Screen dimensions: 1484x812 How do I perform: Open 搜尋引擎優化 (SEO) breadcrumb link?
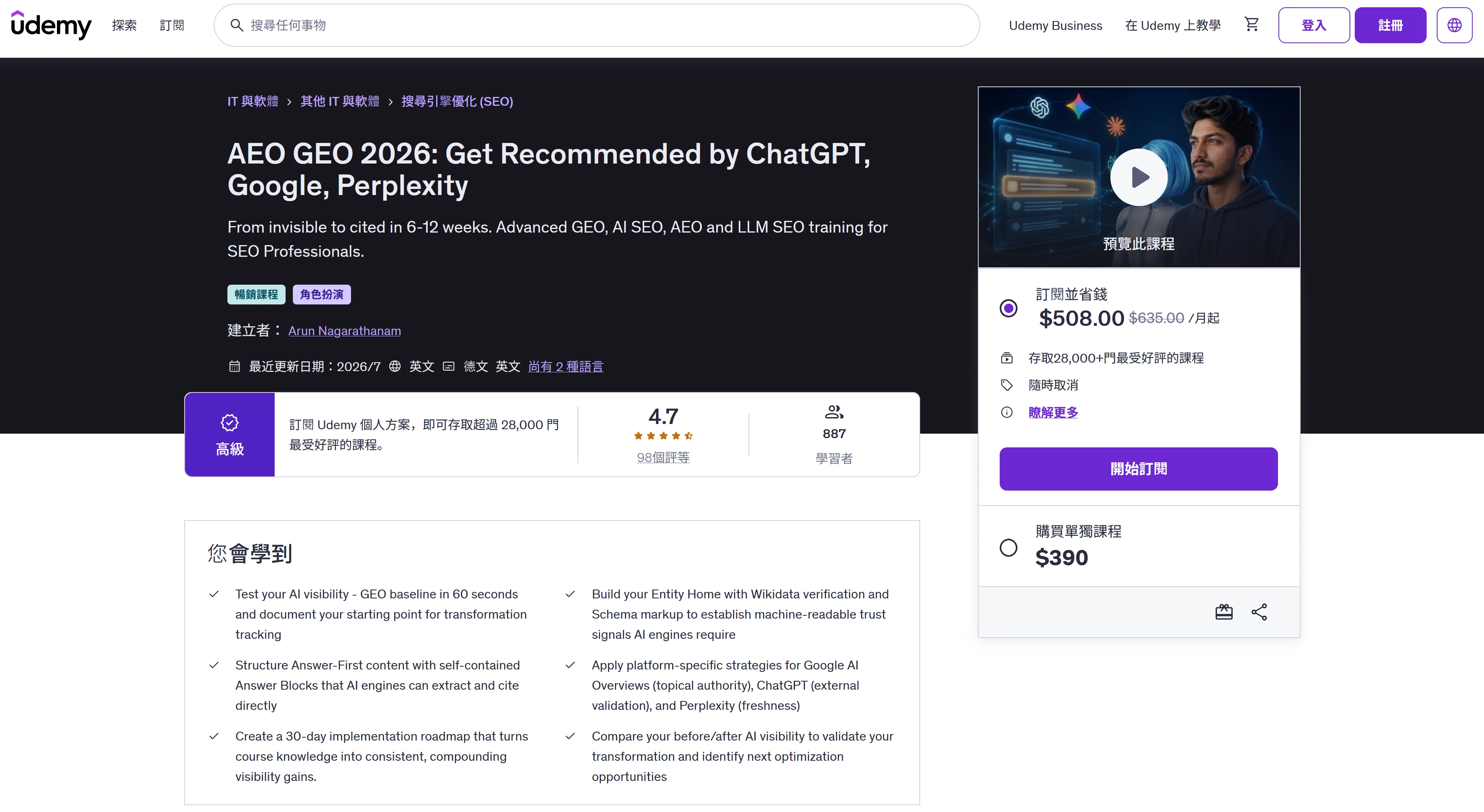tap(457, 101)
